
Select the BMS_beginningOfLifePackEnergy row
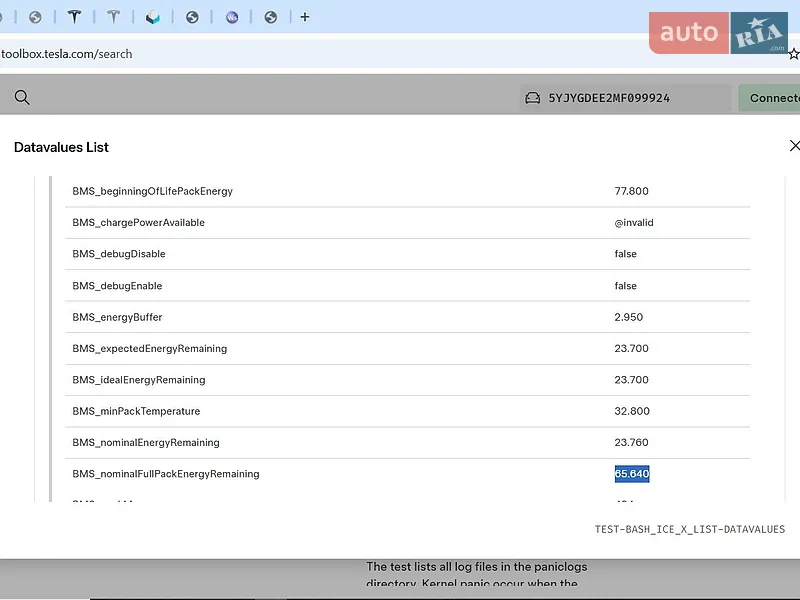(407, 191)
